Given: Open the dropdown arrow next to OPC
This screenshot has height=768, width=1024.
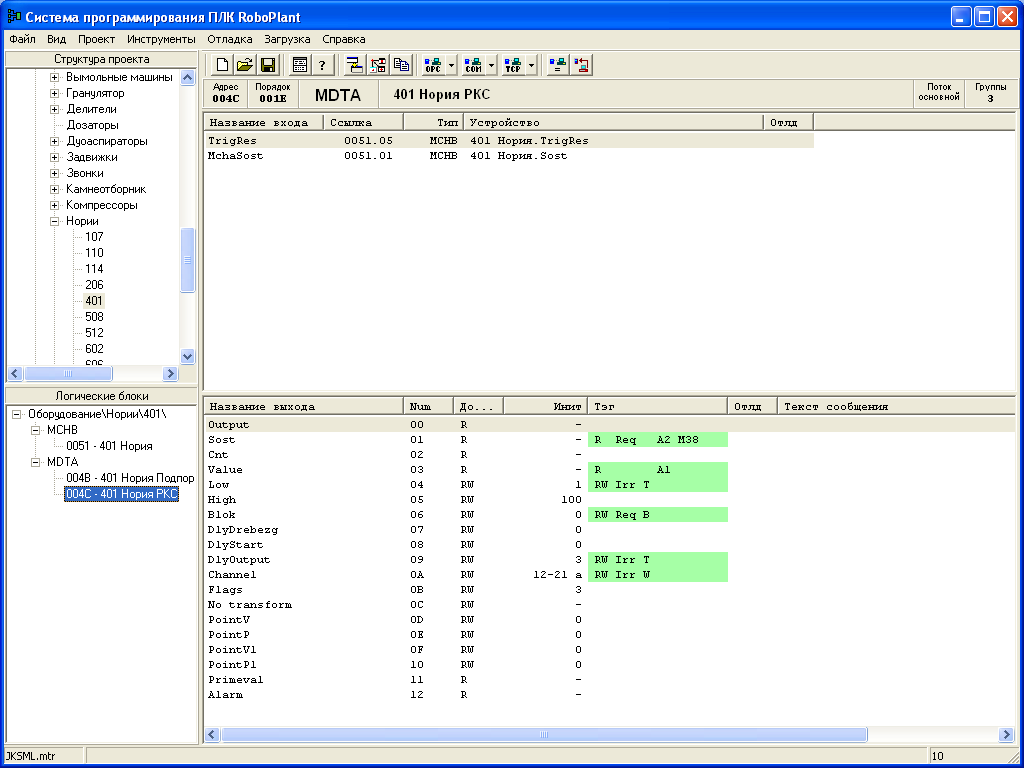Looking at the screenshot, I should pos(452,65).
